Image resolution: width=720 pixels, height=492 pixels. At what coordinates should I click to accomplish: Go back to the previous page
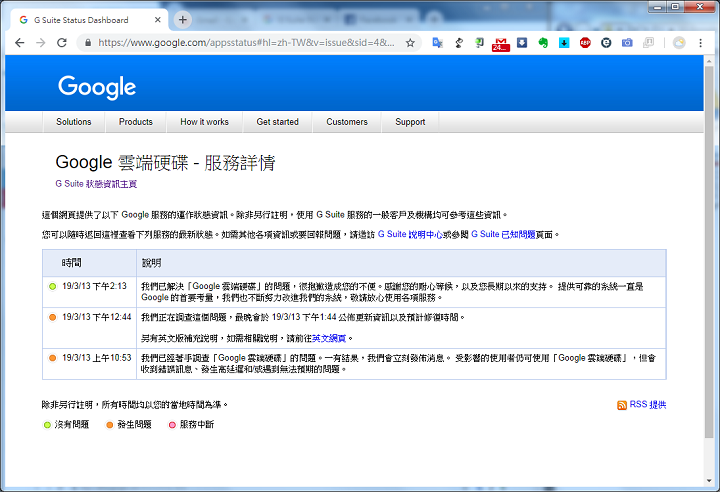click(x=19, y=43)
